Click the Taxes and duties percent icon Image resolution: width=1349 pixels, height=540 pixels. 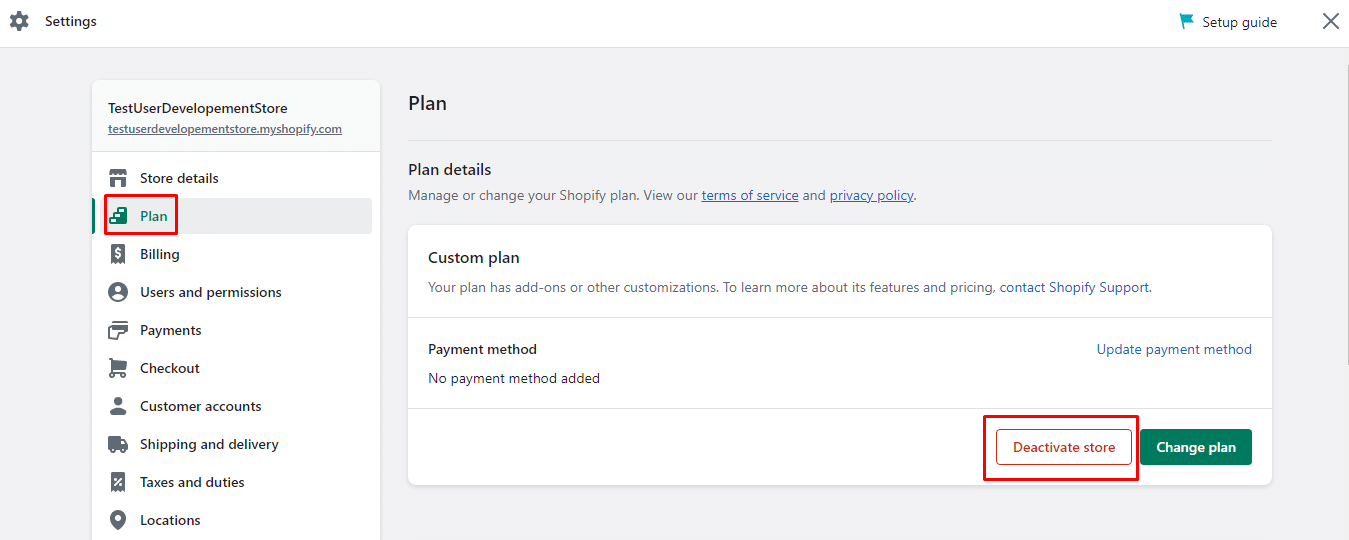click(118, 482)
